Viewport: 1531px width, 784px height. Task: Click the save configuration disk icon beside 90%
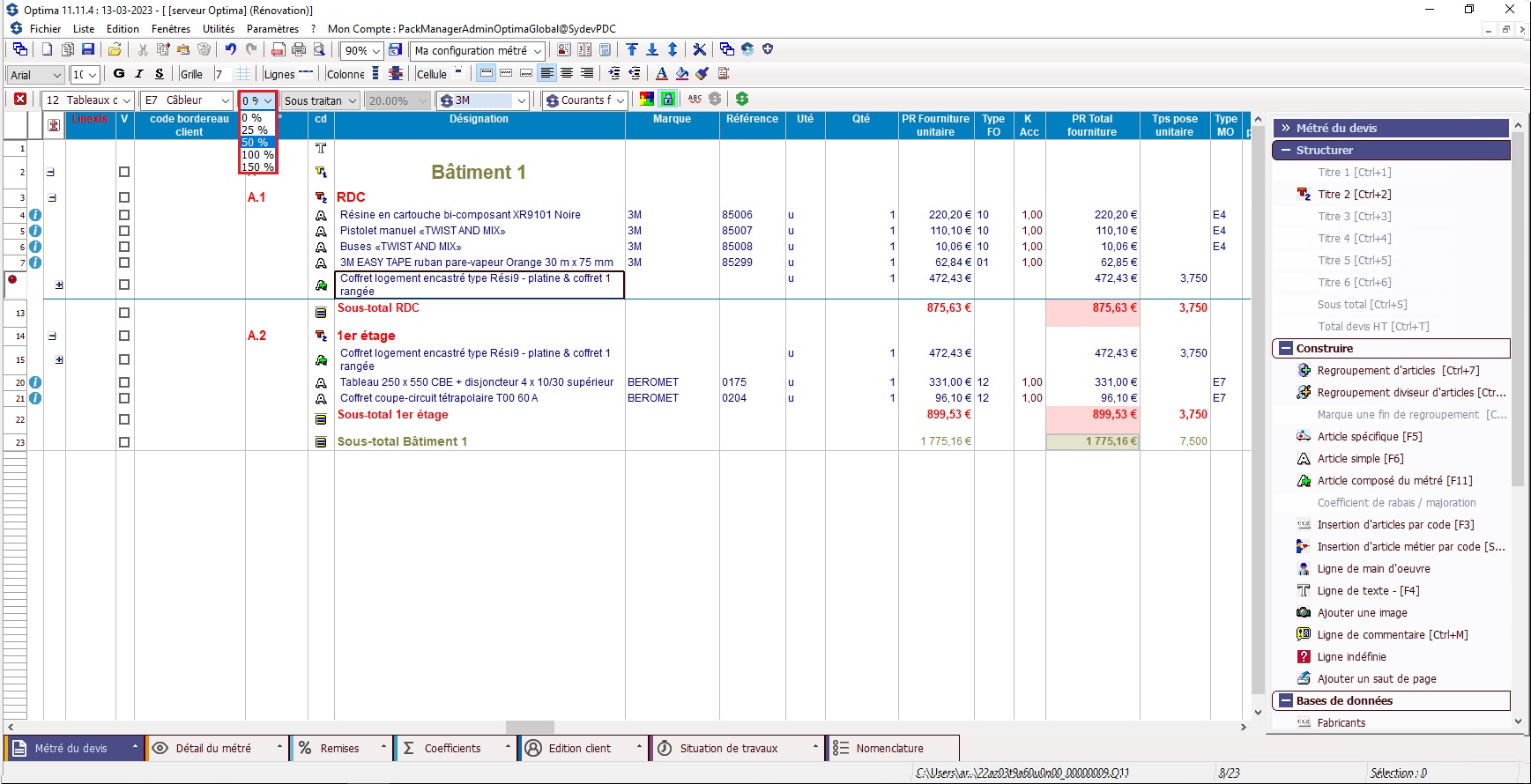(396, 50)
